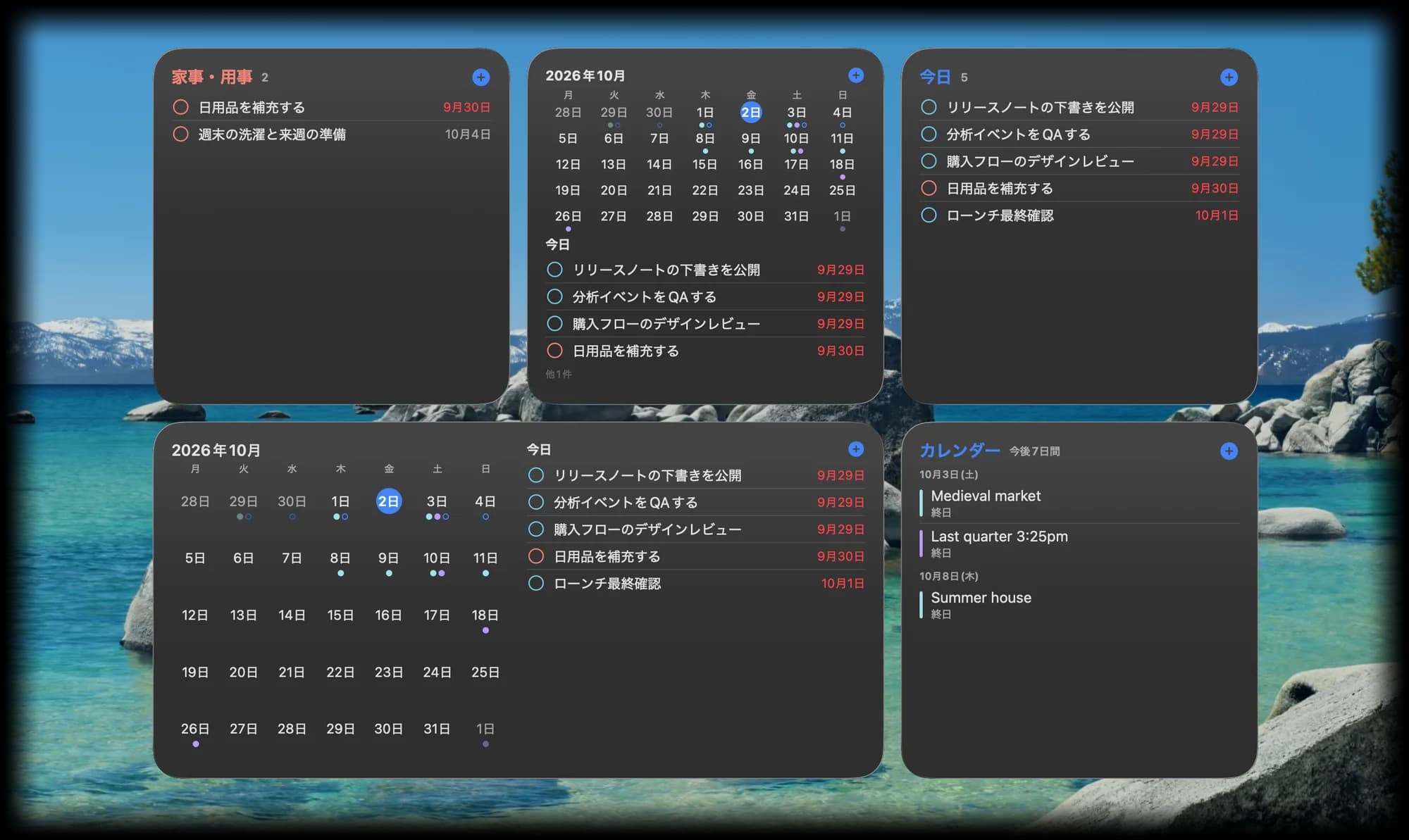This screenshot has width=1409, height=840.
Task: Select 10日 in the large calendar
Action: 437,558
